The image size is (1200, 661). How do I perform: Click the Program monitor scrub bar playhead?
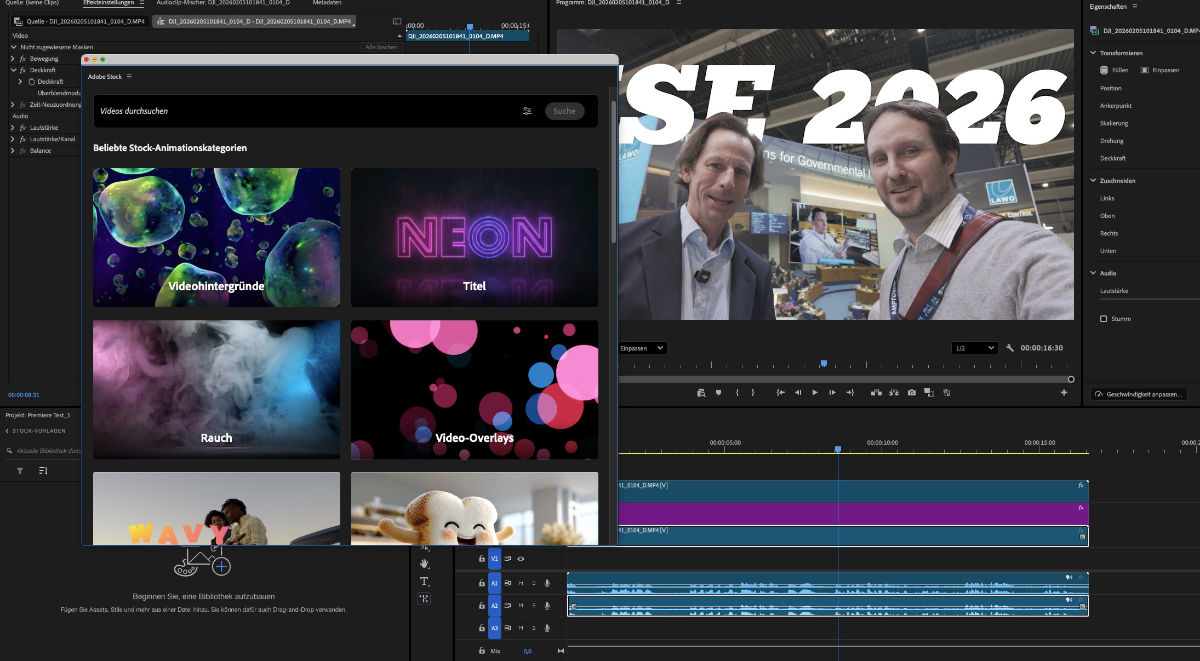pyautogui.click(x=824, y=364)
